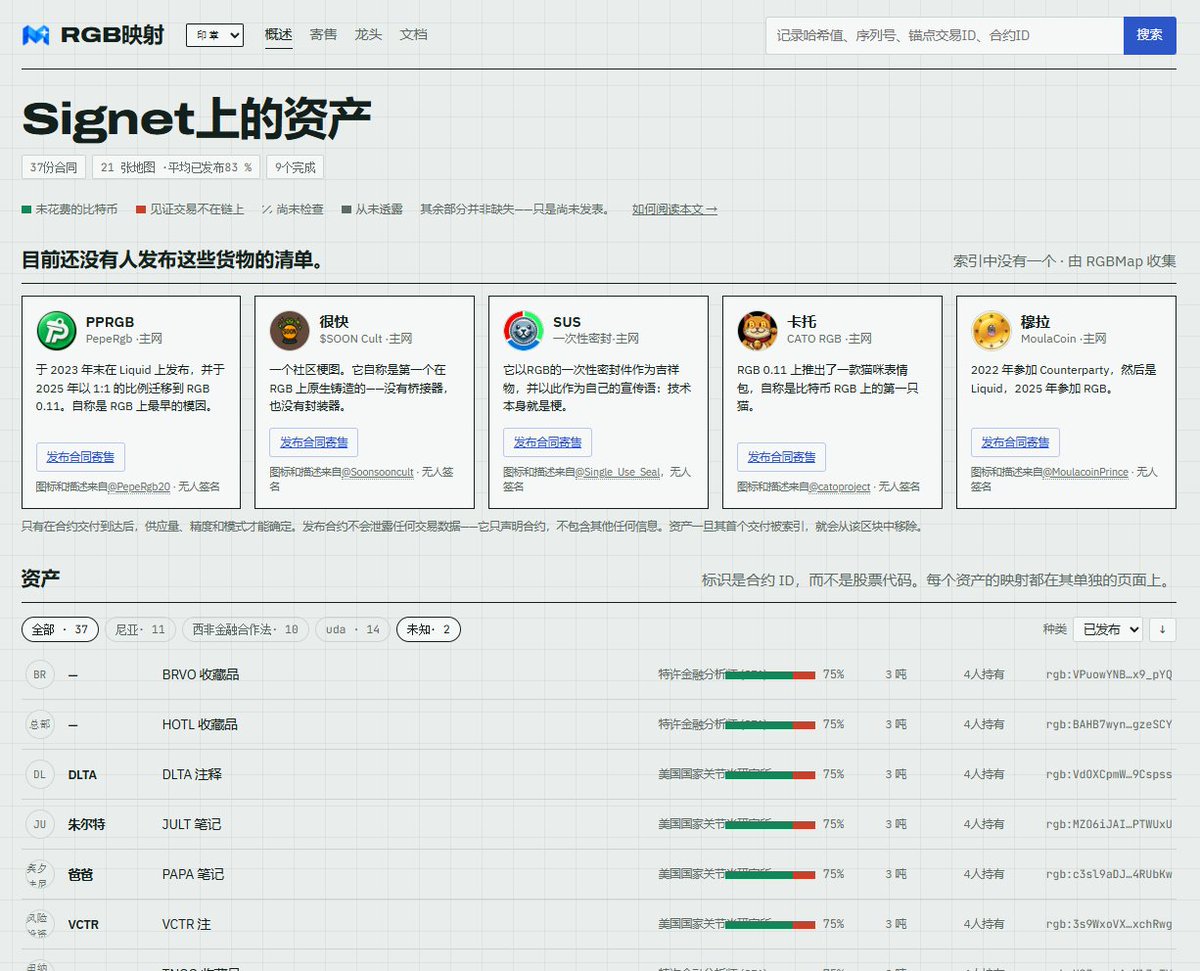
Task: Open the 文档 nav tab
Action: tap(413, 35)
